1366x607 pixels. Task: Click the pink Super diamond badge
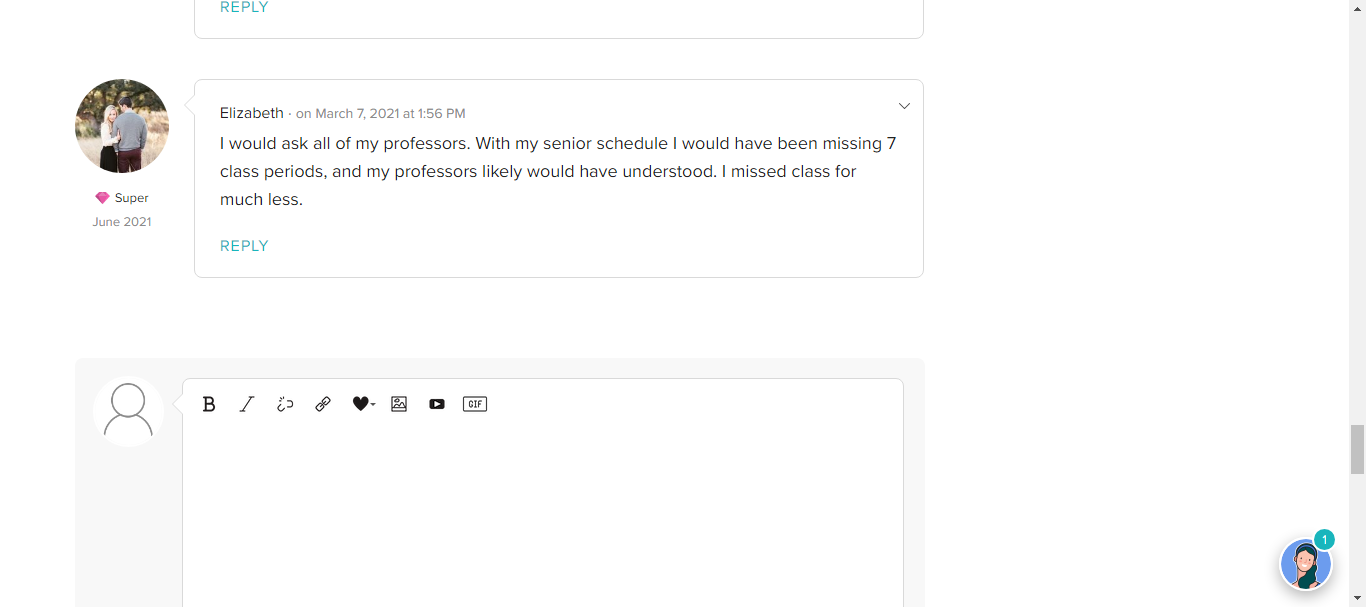(x=102, y=198)
